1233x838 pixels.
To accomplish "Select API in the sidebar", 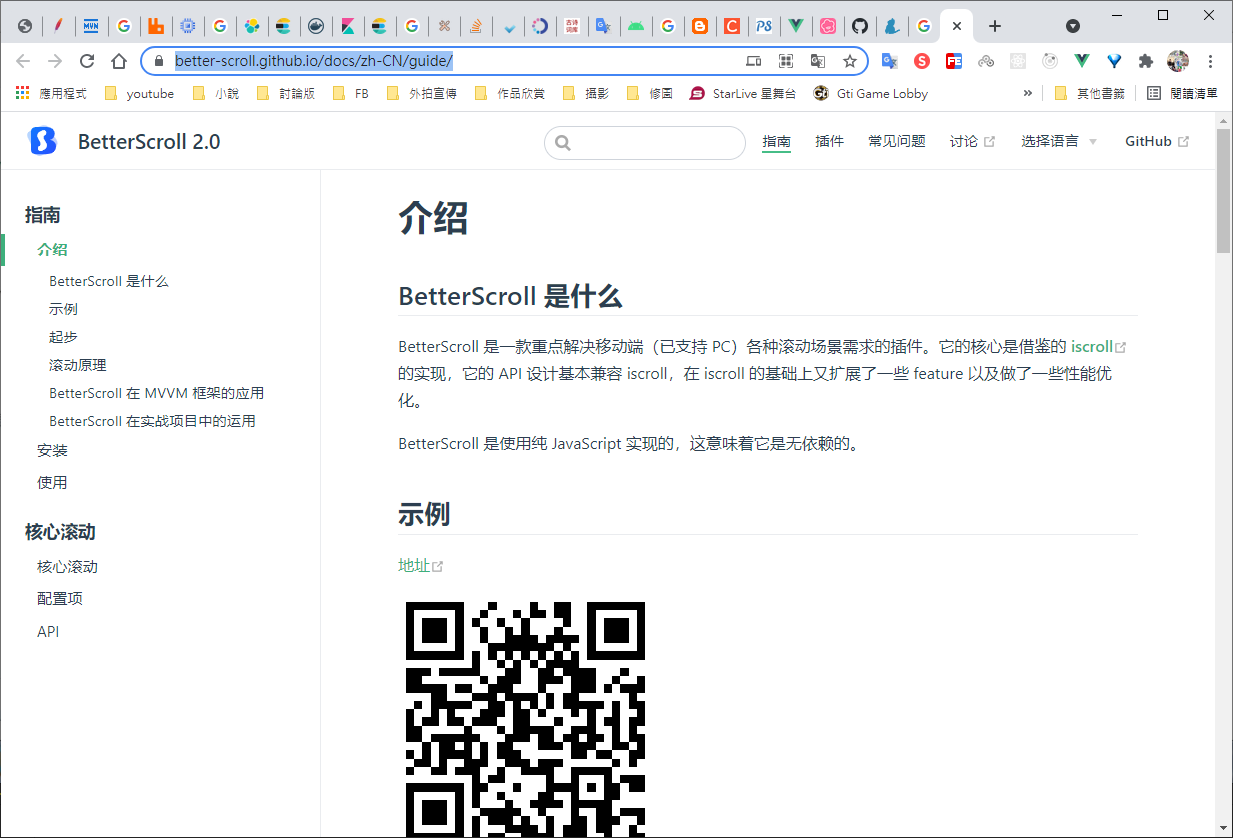I will [48, 632].
